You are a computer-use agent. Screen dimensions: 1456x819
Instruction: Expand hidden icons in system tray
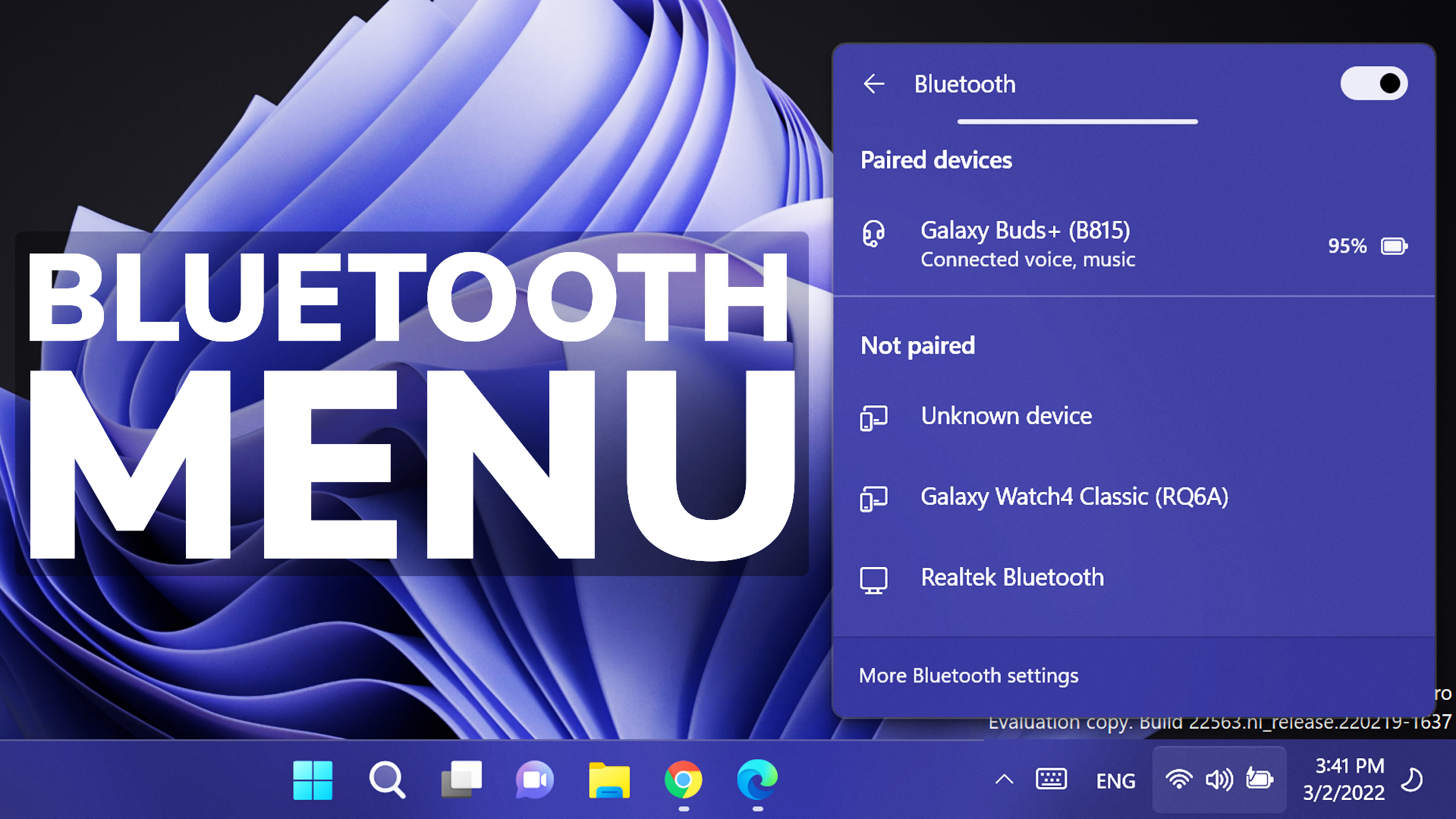click(x=1004, y=780)
